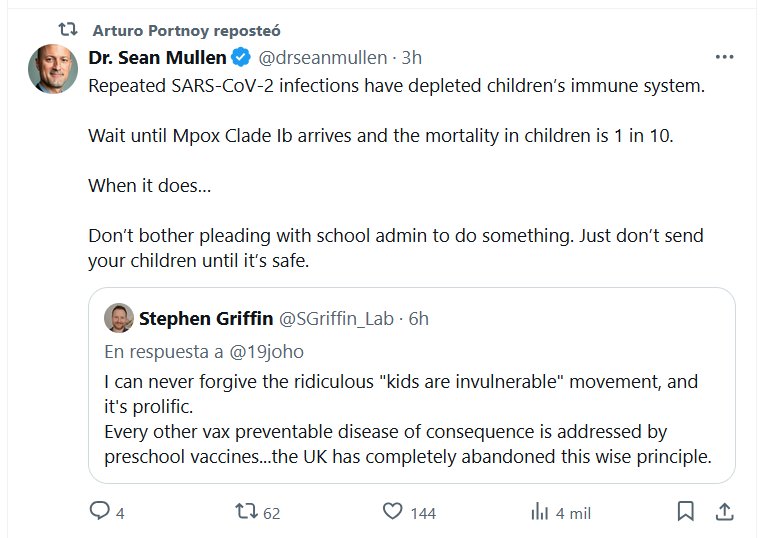
Task: Click the reply comment icon
Action: [99, 511]
